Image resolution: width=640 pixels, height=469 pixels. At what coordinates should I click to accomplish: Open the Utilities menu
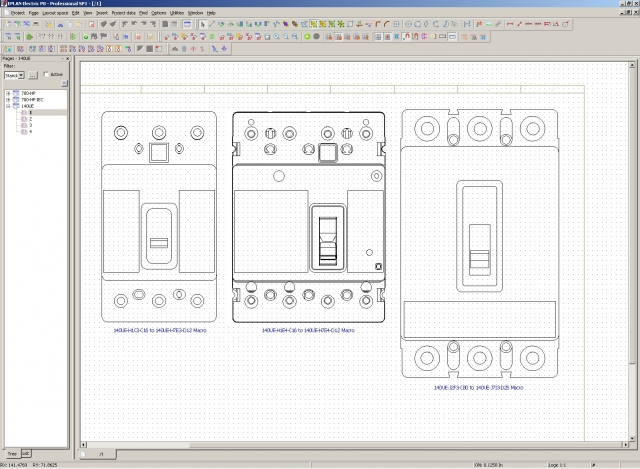pyautogui.click(x=177, y=13)
